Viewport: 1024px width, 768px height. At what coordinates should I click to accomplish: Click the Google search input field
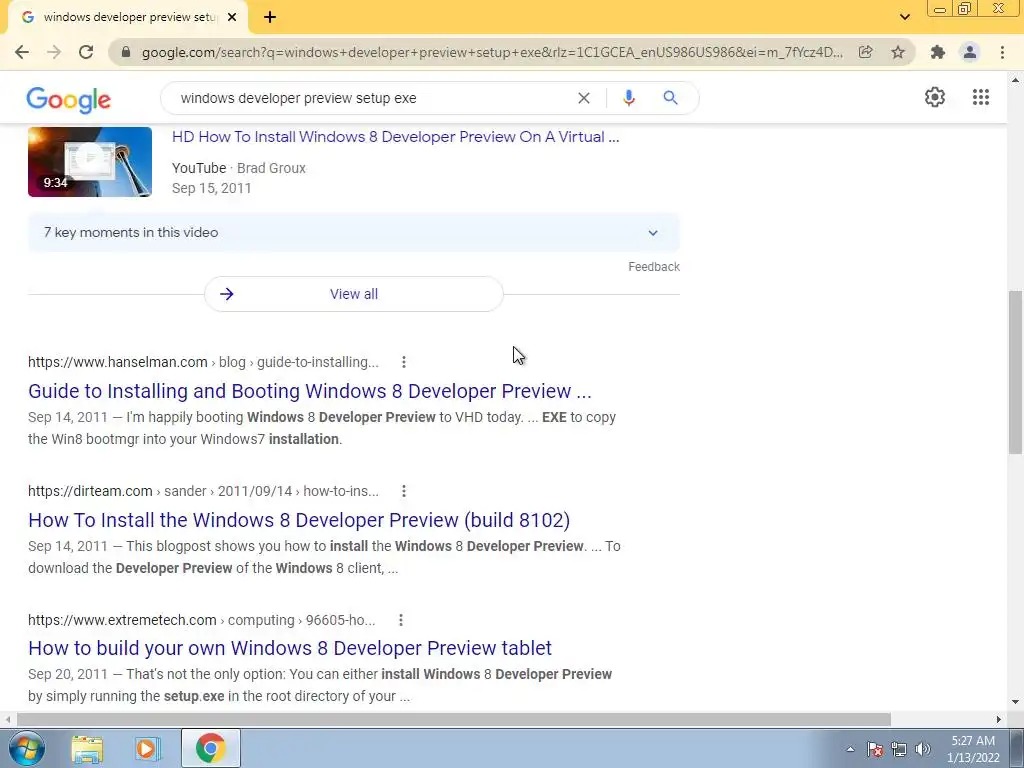(372, 98)
